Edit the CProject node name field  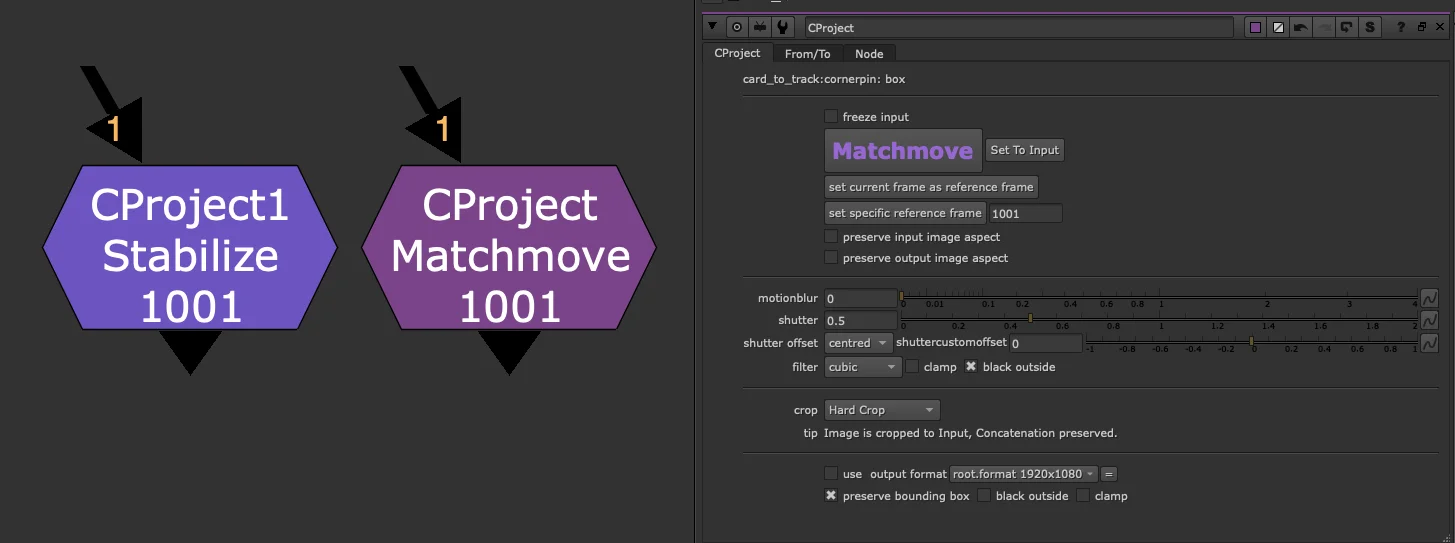pyautogui.click(x=1018, y=28)
